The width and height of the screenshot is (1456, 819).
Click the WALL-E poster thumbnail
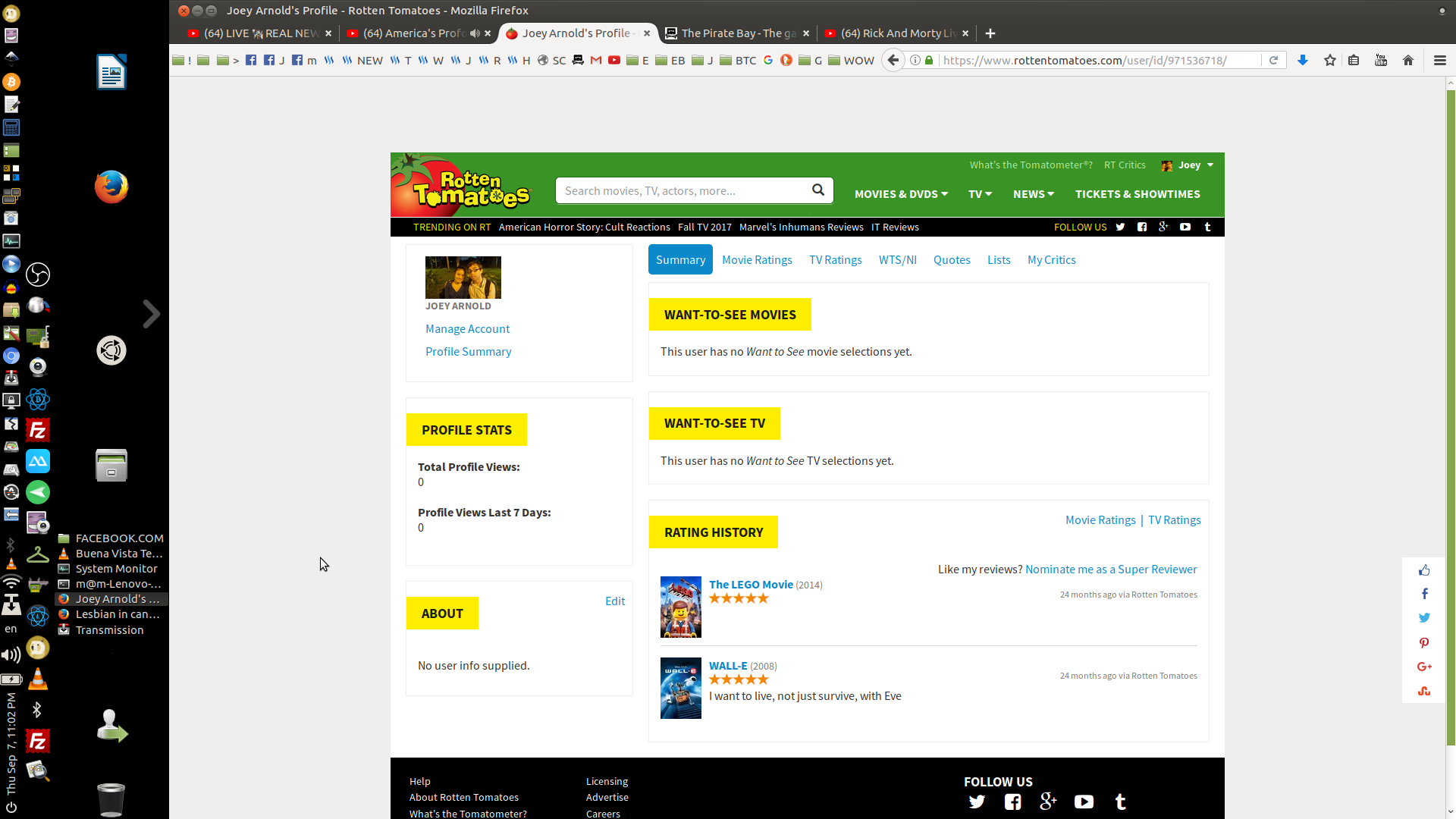pos(680,688)
